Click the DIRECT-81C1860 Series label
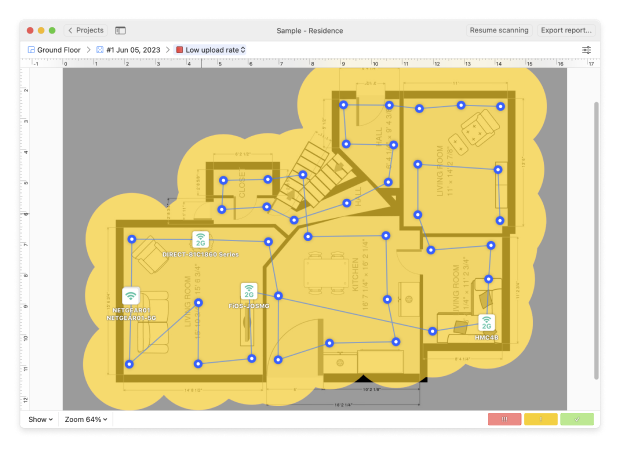 click(200, 254)
